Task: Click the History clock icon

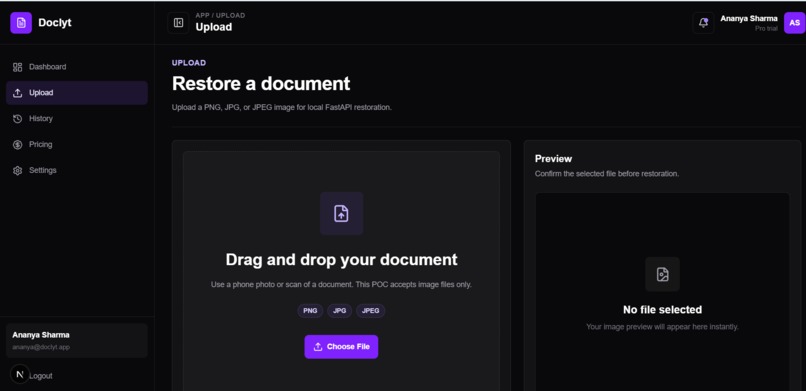Action: [17, 119]
